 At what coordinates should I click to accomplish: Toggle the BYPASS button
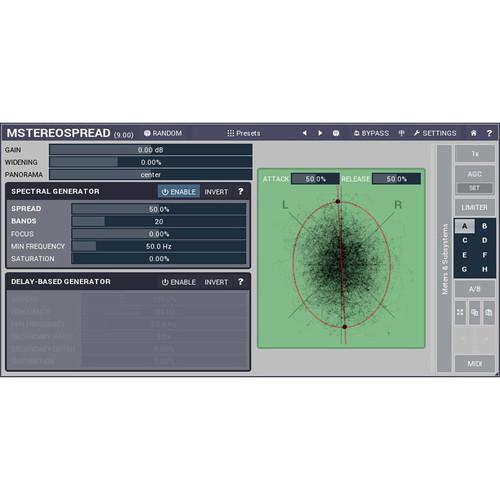coord(371,133)
